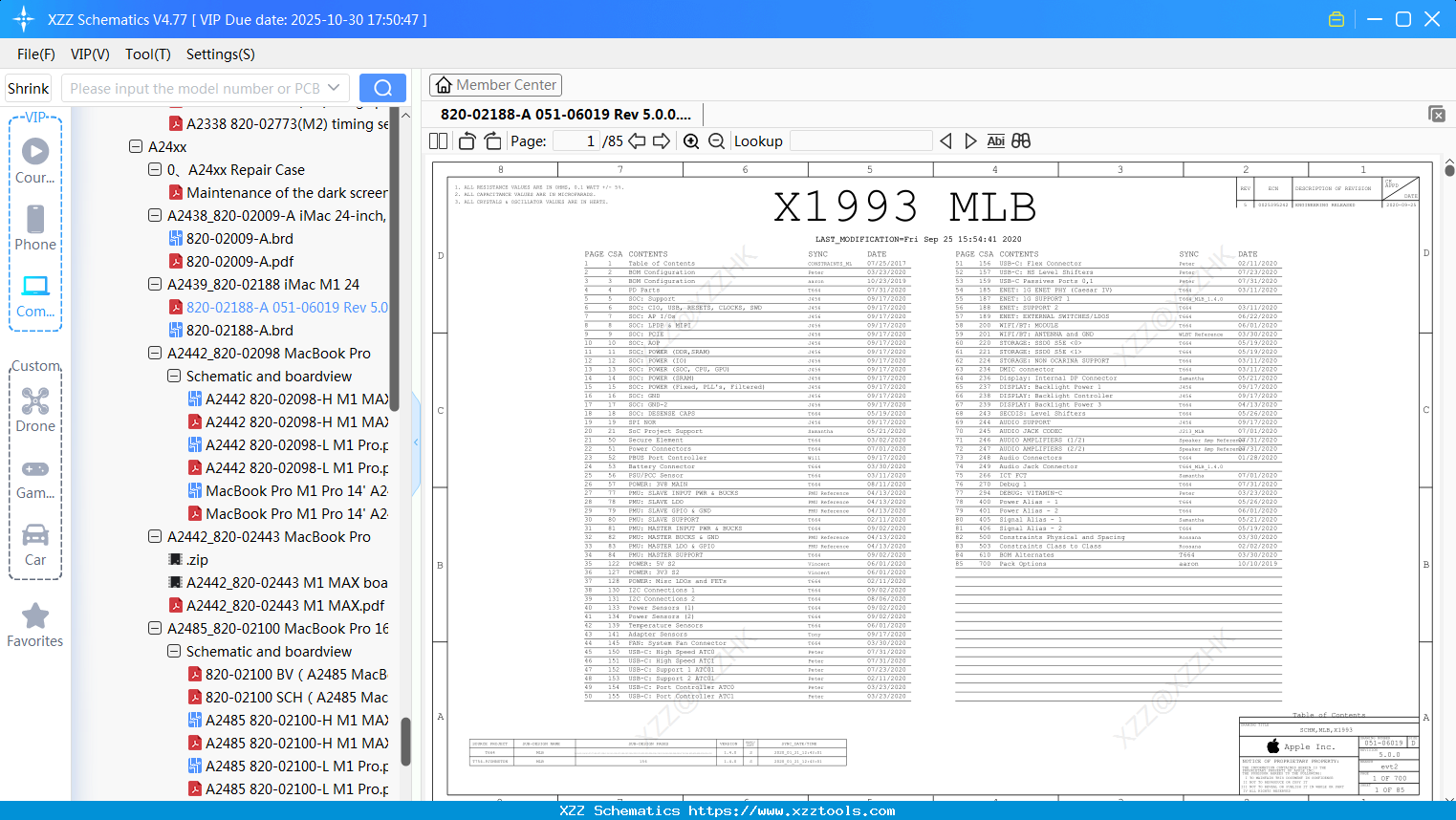Jump to previous lookup result triangle
The width and height of the screenshot is (1456, 820).
click(x=945, y=141)
